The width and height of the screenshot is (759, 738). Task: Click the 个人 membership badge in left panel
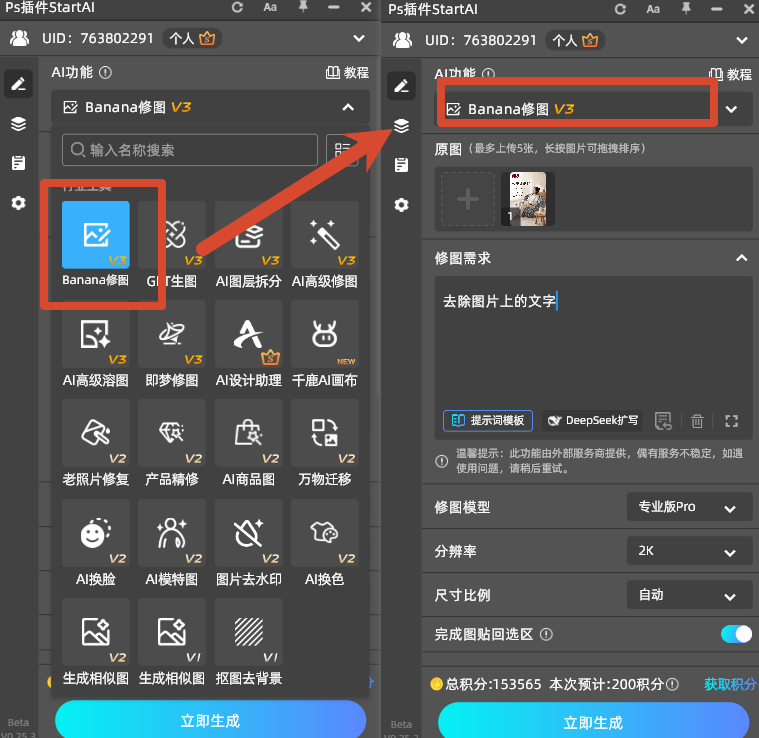(x=192, y=38)
